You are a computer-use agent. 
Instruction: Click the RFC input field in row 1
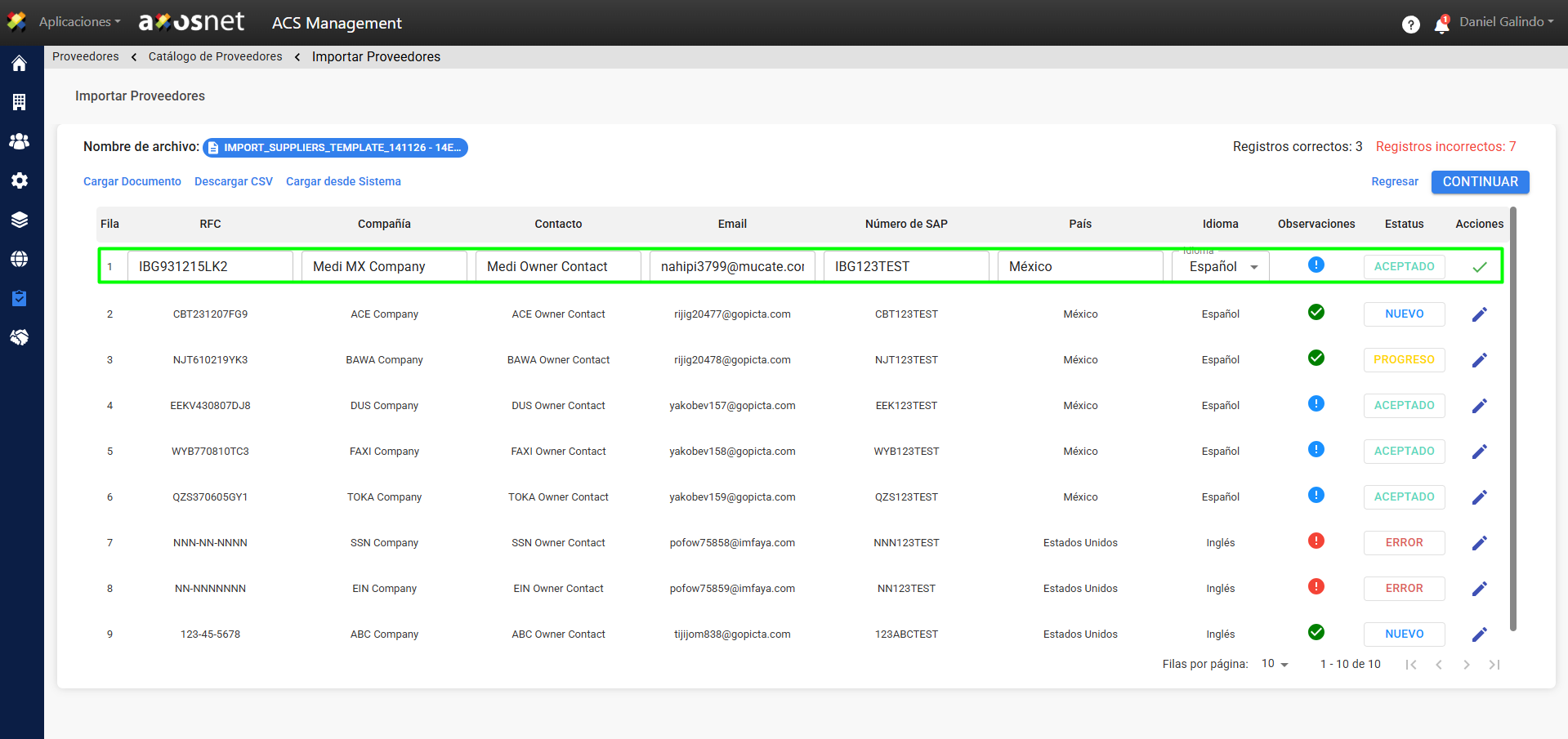pyautogui.click(x=210, y=267)
